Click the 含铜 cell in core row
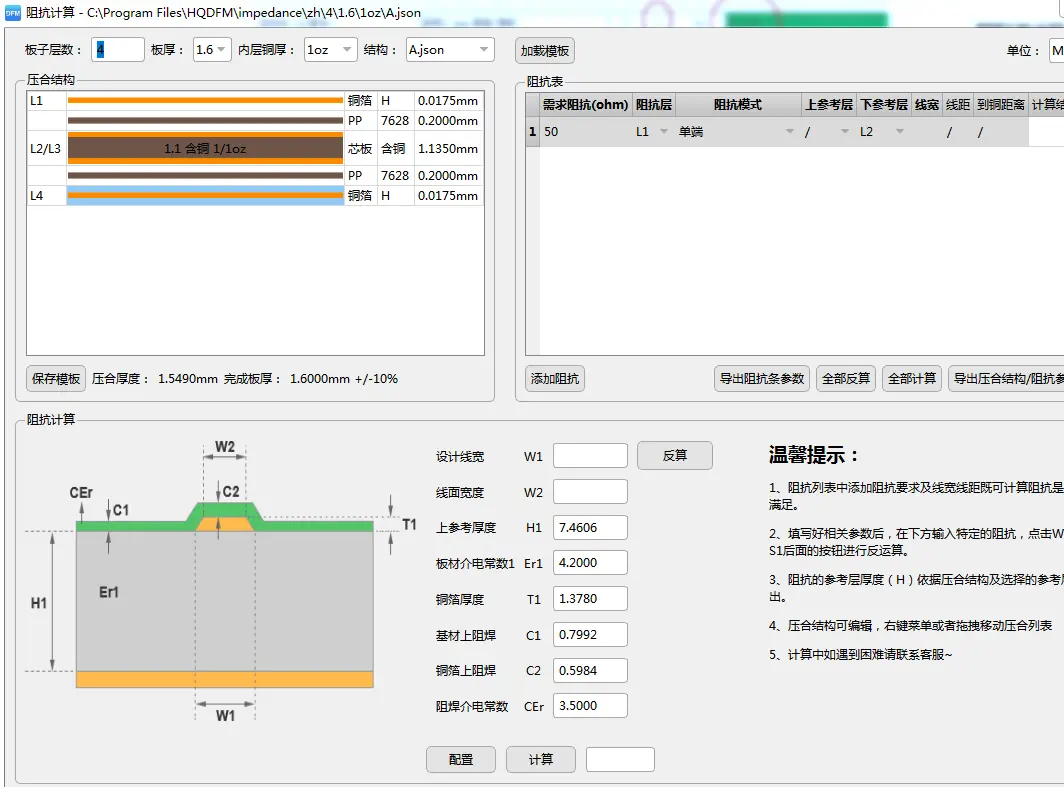 tap(394, 149)
